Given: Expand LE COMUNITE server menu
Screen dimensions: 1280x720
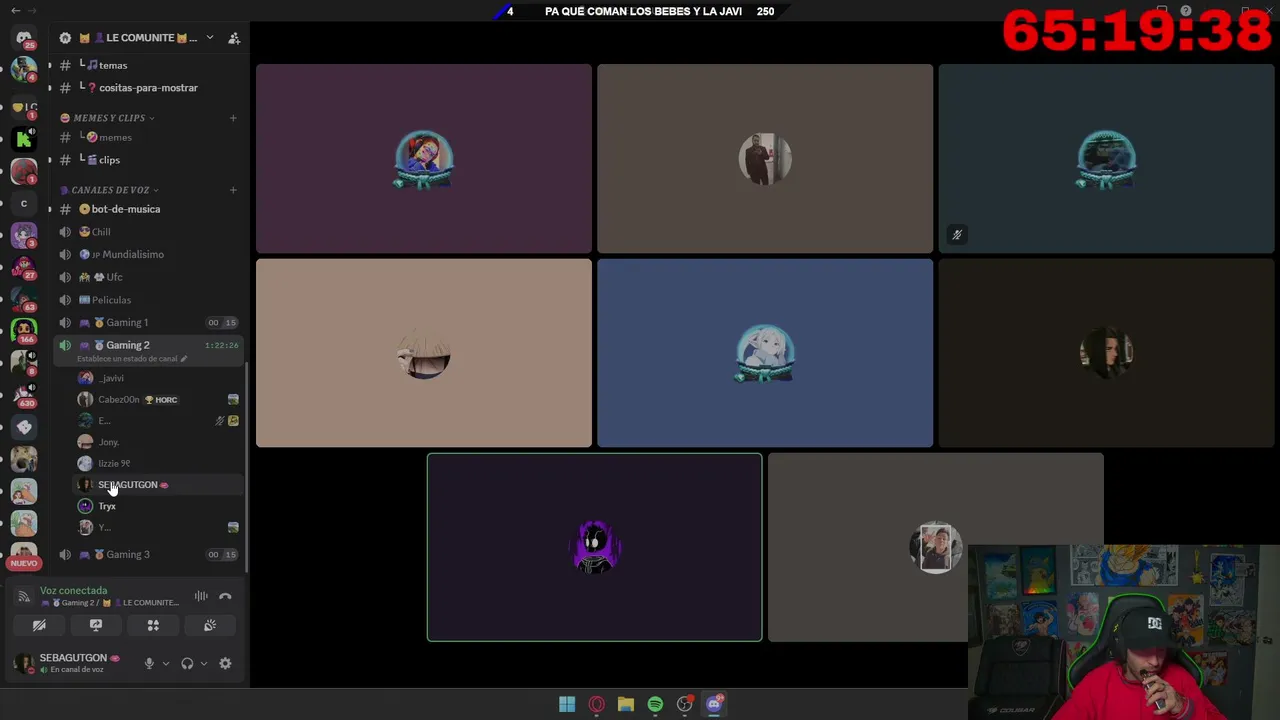Looking at the screenshot, I should [209, 38].
